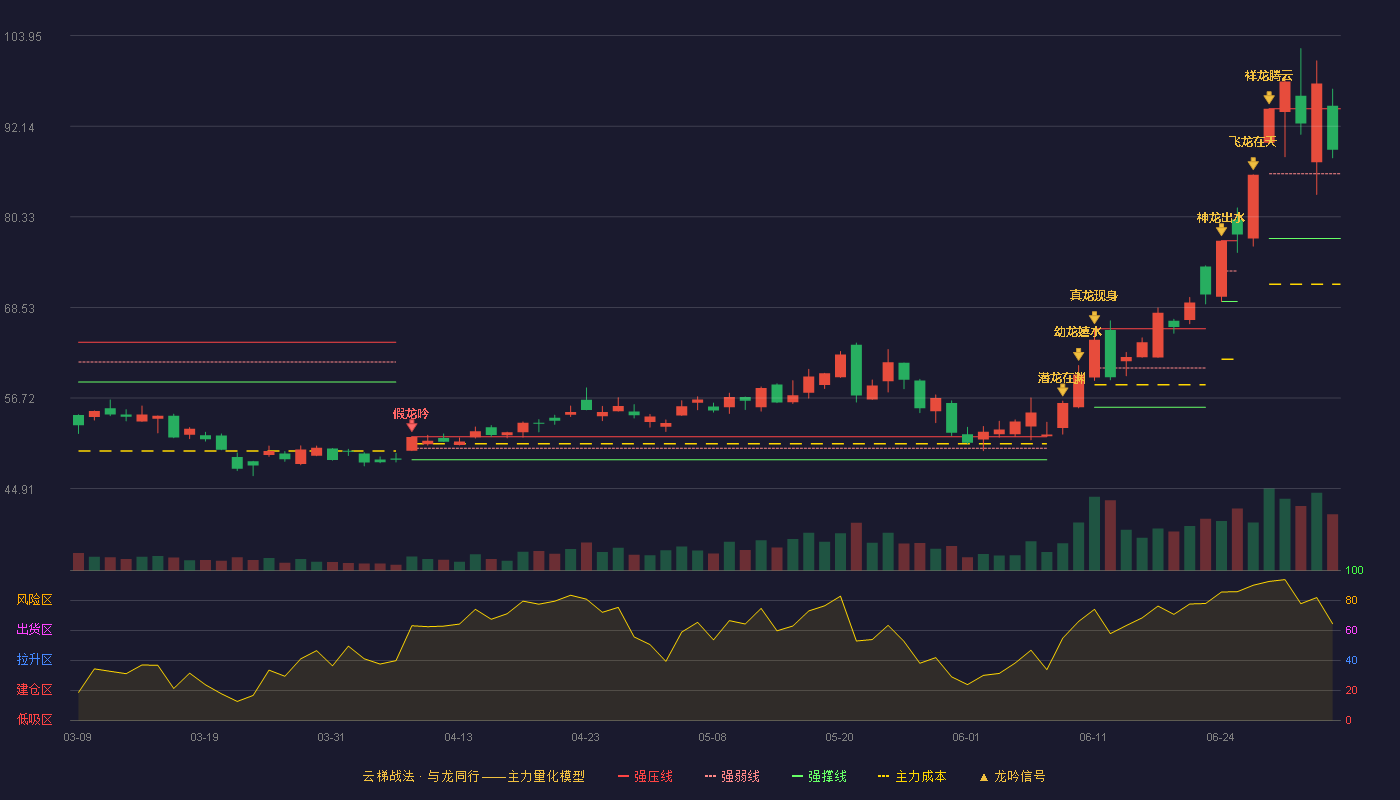
Task: Select the 飞龙在天 signal label
Action: coord(1253,141)
